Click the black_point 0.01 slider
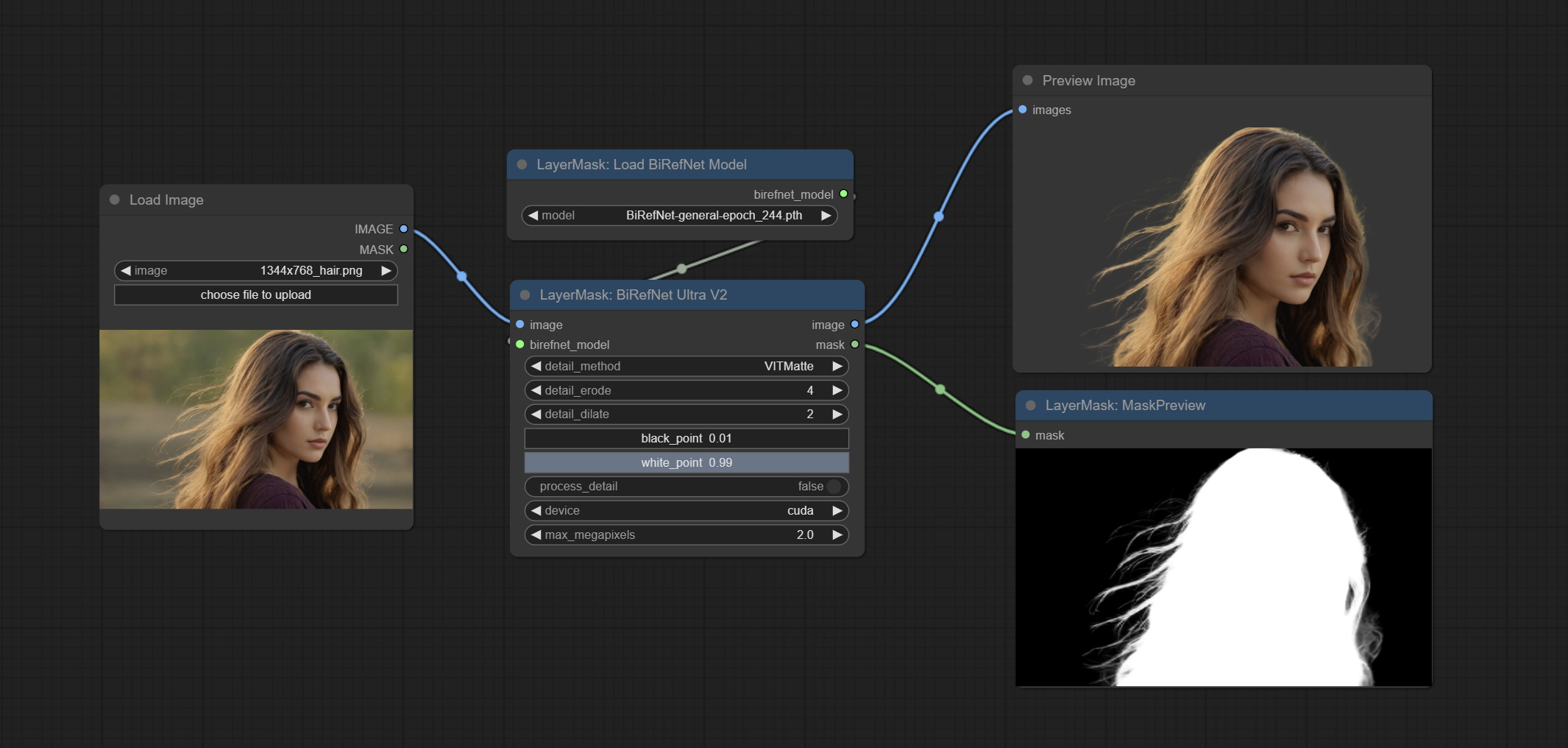 click(687, 438)
